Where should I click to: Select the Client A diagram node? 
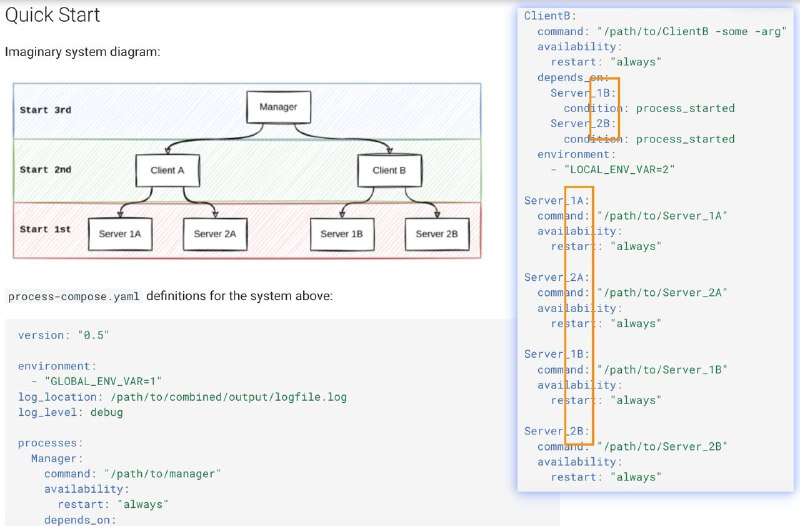[x=167, y=170]
